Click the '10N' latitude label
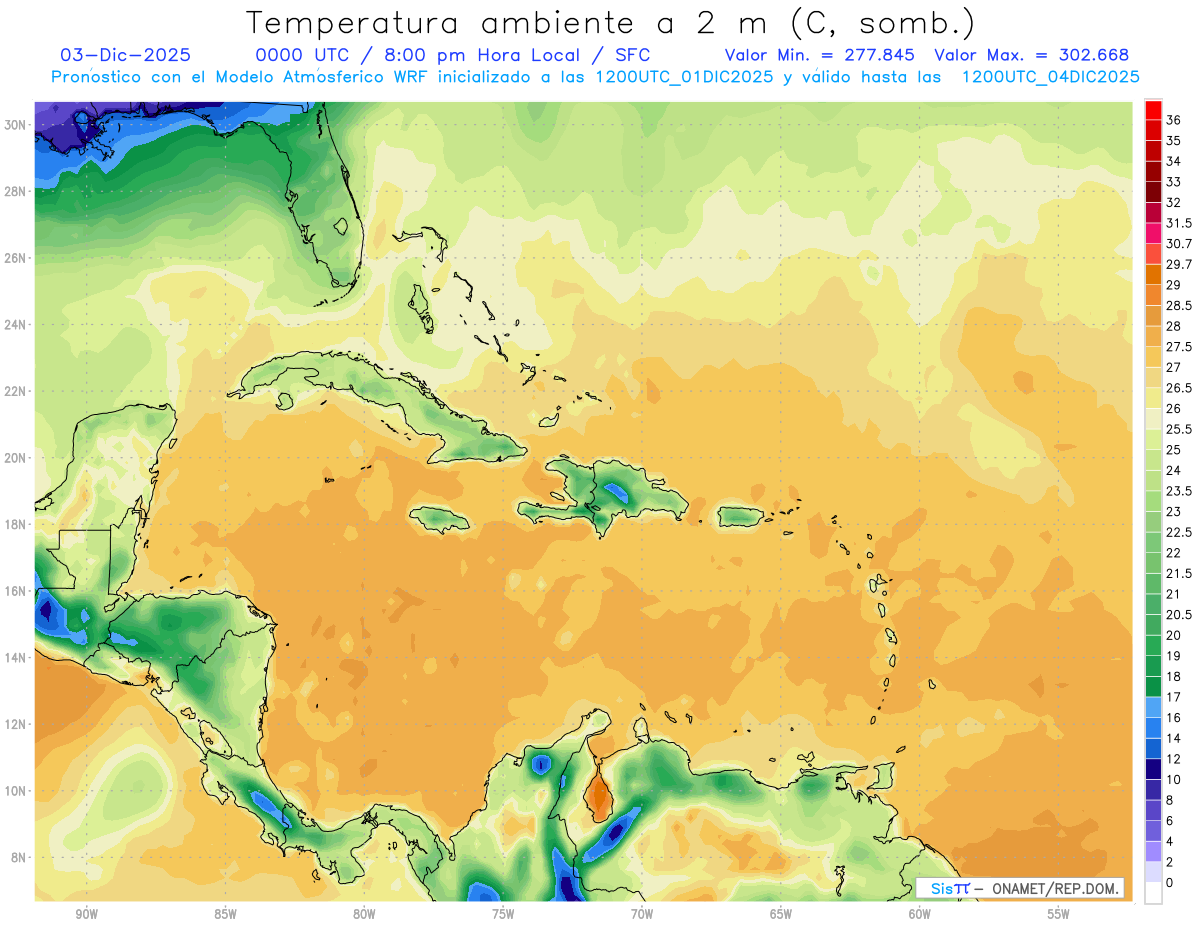This screenshot has height=927, width=1200. click(x=17, y=791)
